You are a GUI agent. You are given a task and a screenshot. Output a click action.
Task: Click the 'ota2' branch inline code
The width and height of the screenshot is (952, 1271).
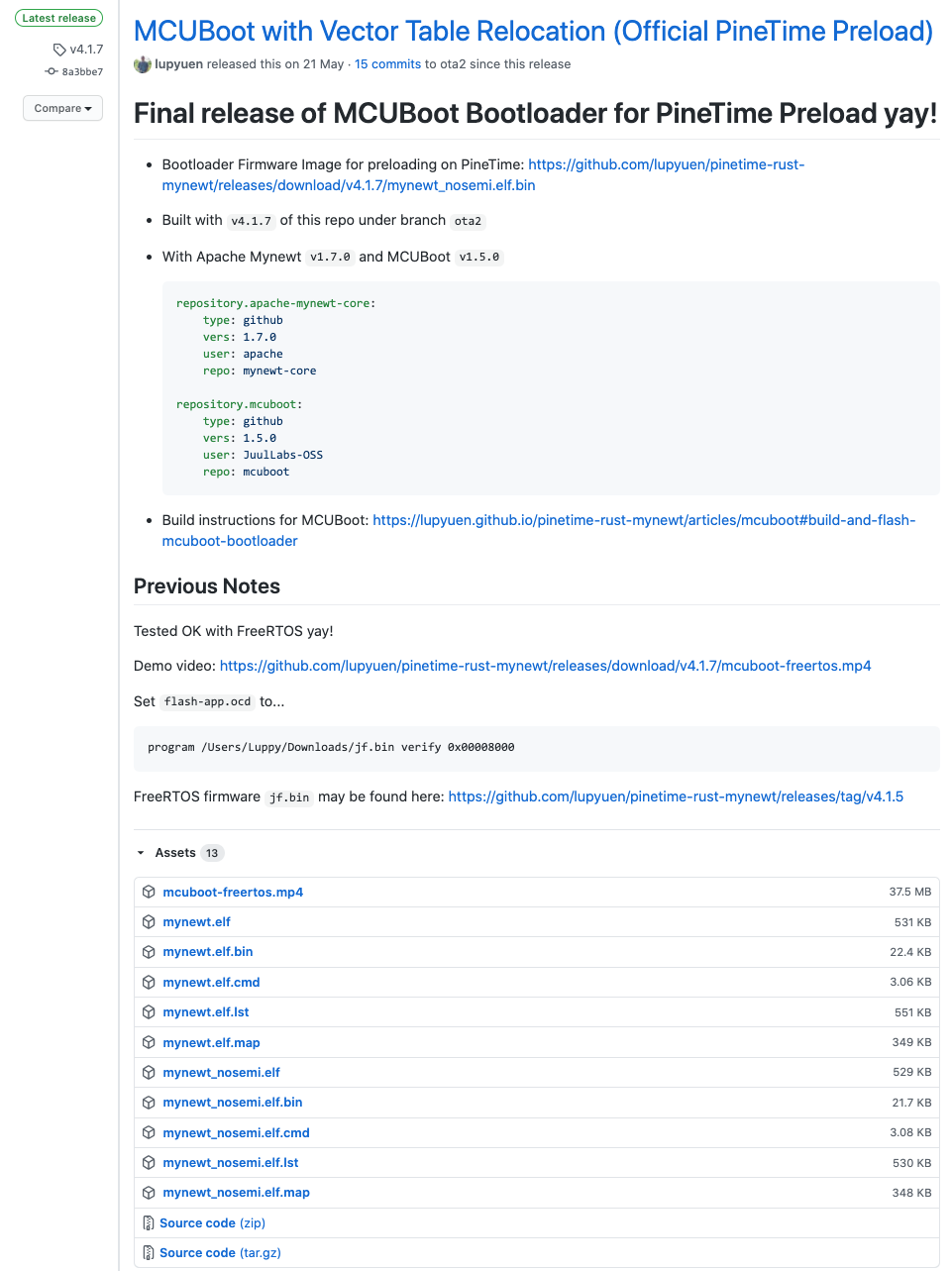468,221
